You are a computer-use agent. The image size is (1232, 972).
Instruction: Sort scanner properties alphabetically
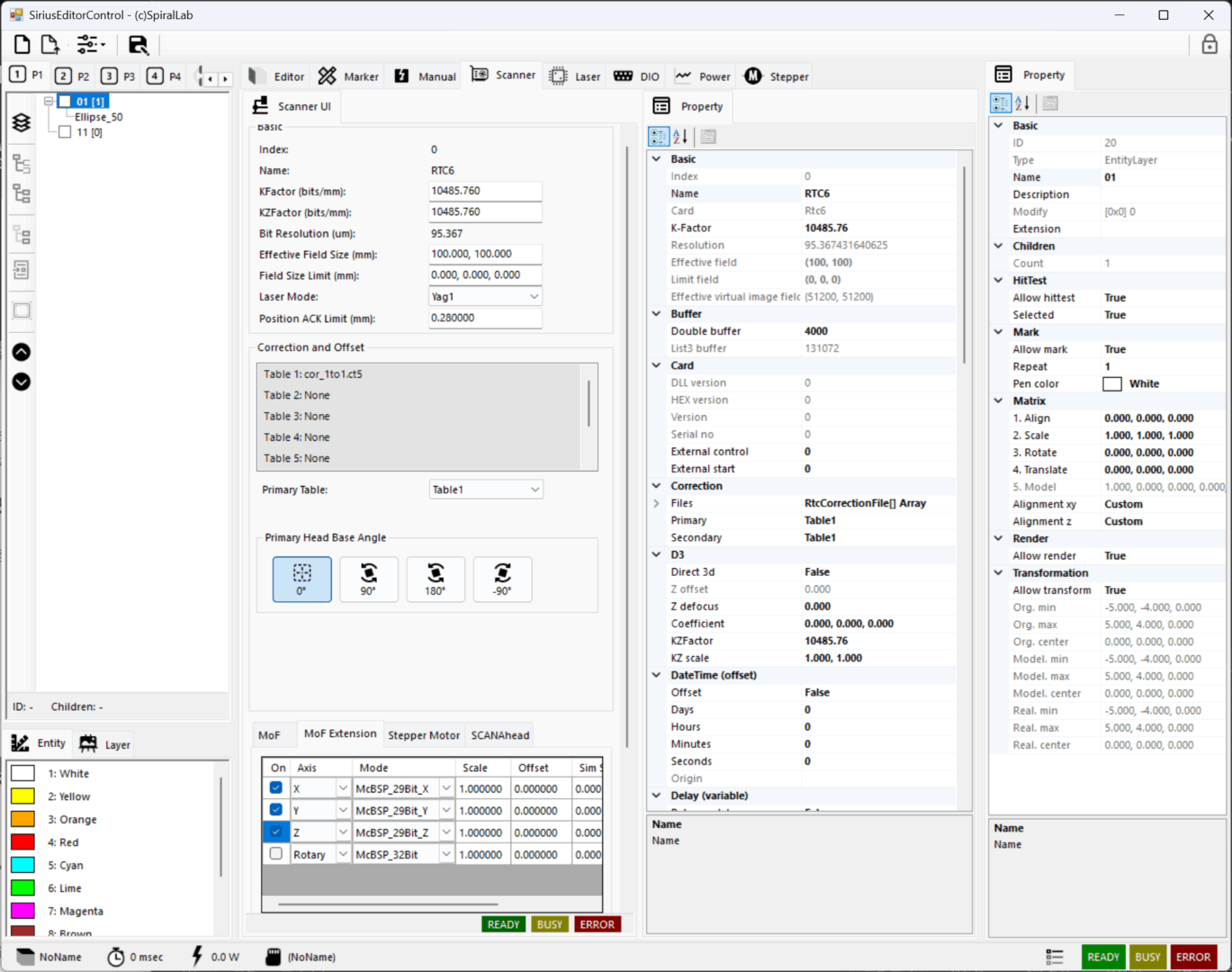pos(680,137)
